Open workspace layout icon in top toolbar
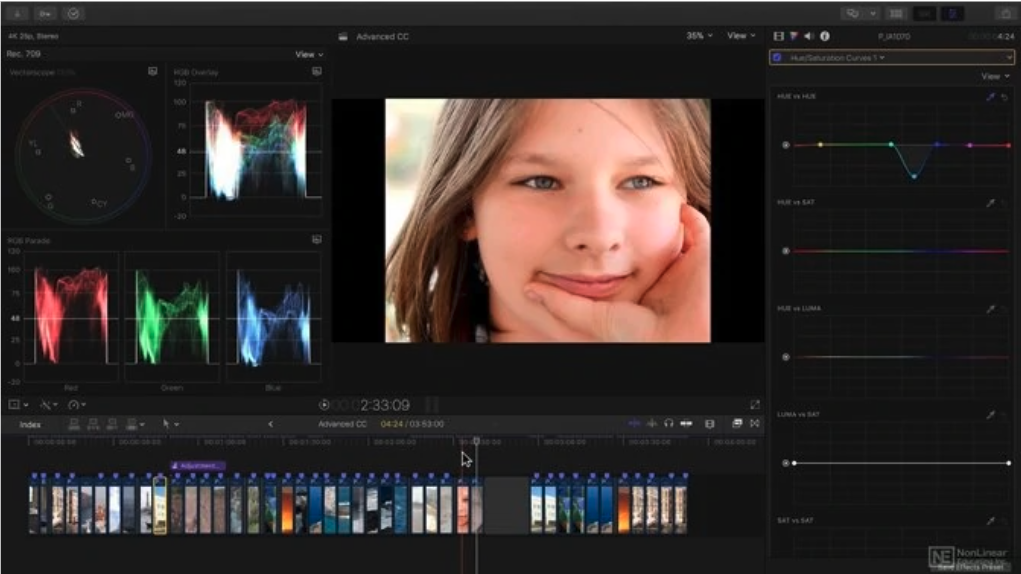Image resolution: width=1021 pixels, height=574 pixels. pyautogui.click(x=852, y=13)
